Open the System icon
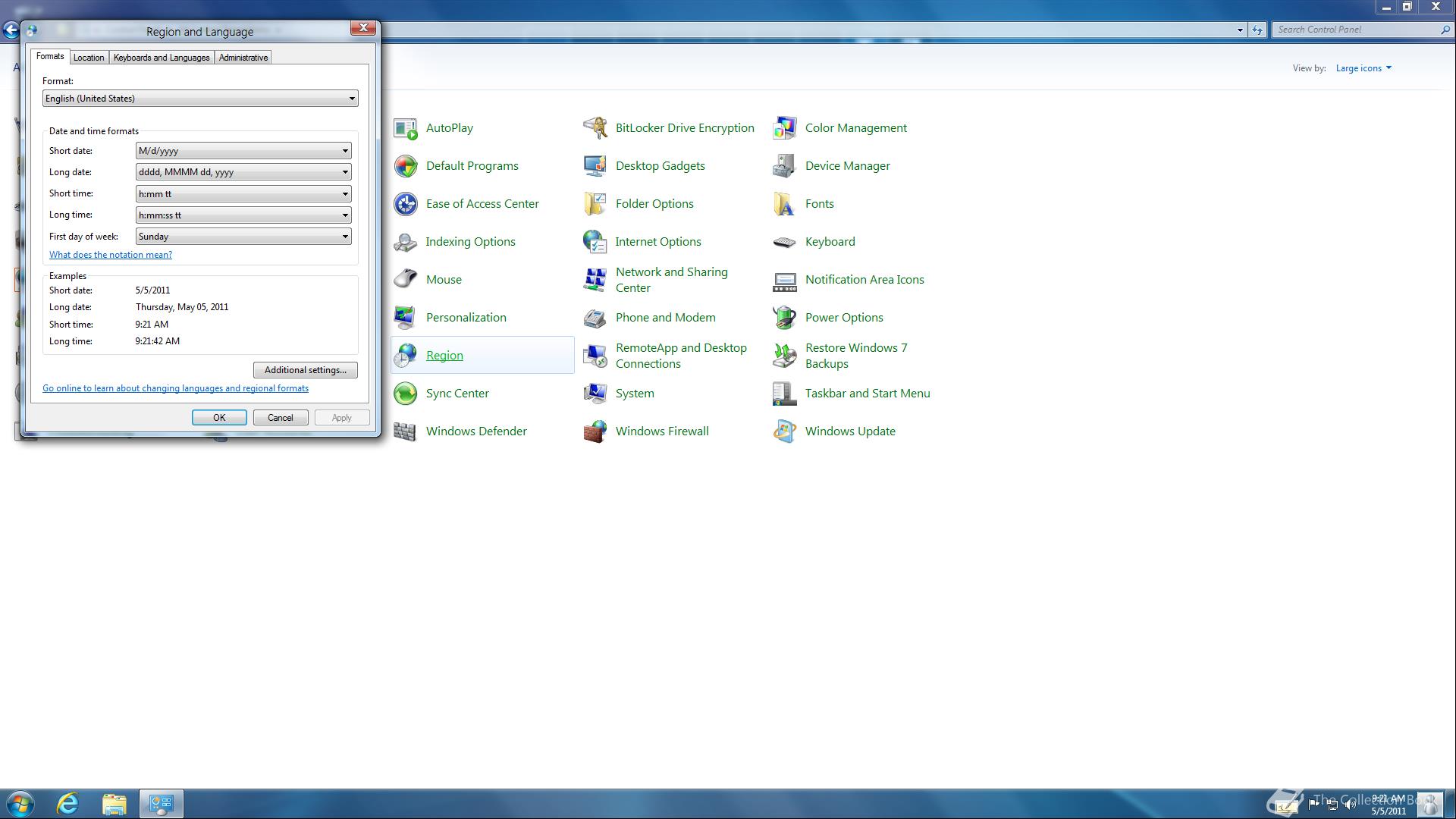This screenshot has width=1456, height=819. pyautogui.click(x=595, y=394)
